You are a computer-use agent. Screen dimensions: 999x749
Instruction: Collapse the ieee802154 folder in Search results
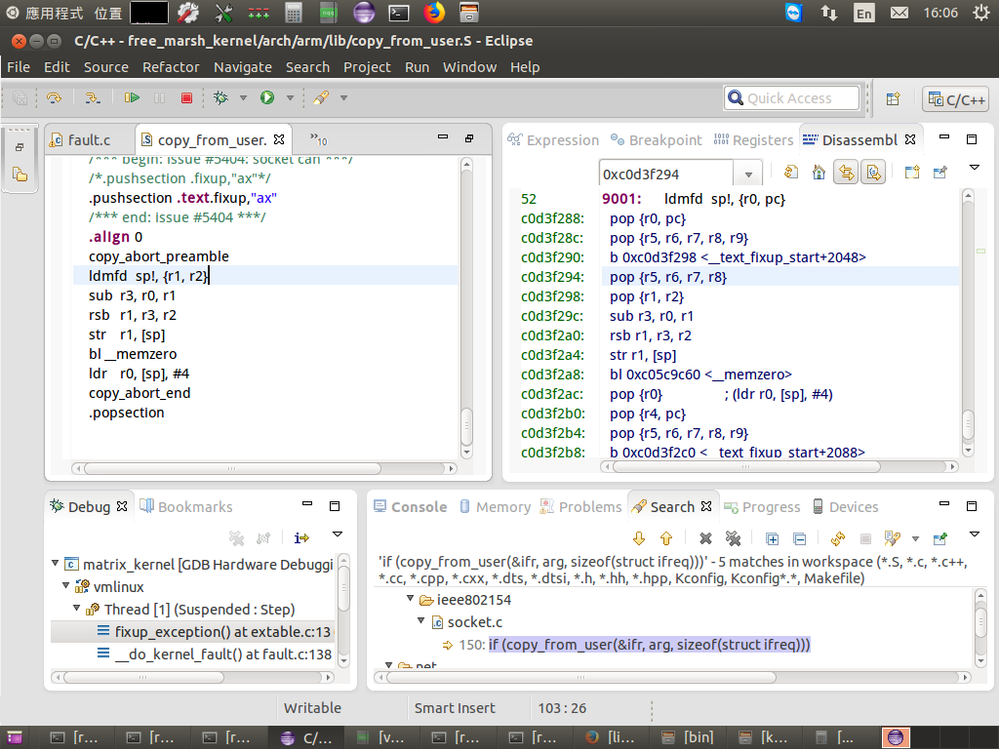(410, 598)
